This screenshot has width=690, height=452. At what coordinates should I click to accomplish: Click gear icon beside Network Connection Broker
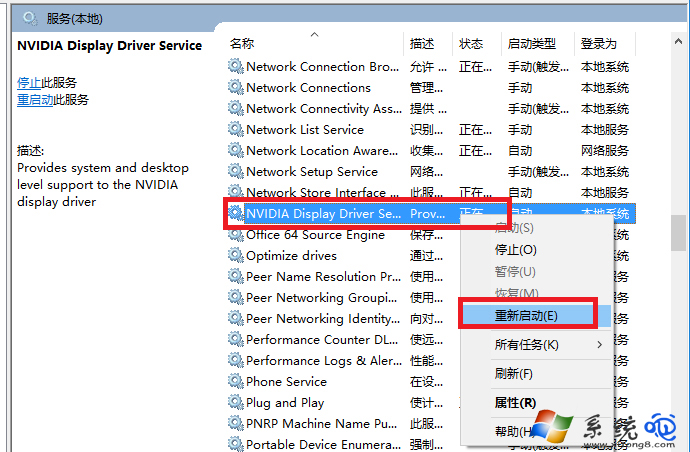pyautogui.click(x=235, y=67)
